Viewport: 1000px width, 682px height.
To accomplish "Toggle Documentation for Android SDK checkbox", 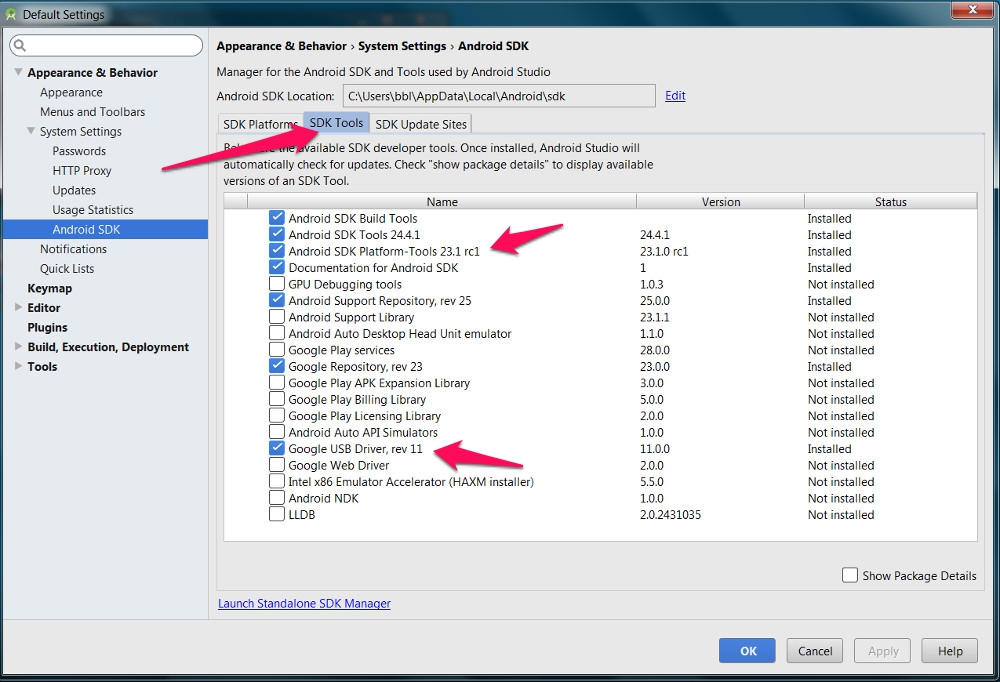I will coord(277,267).
